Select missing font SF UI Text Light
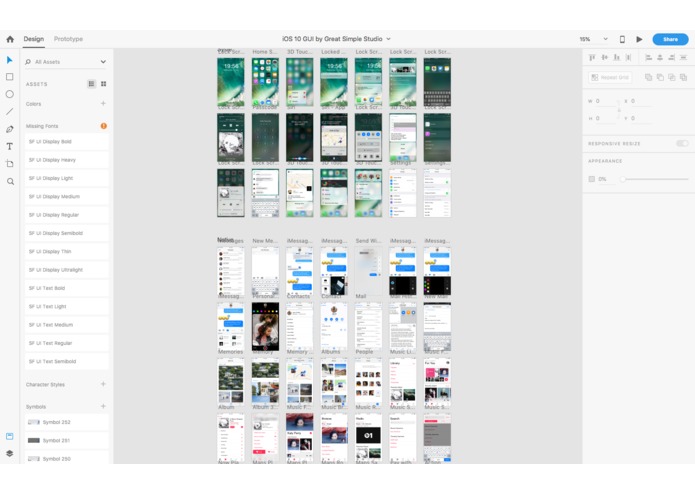 [66, 306]
